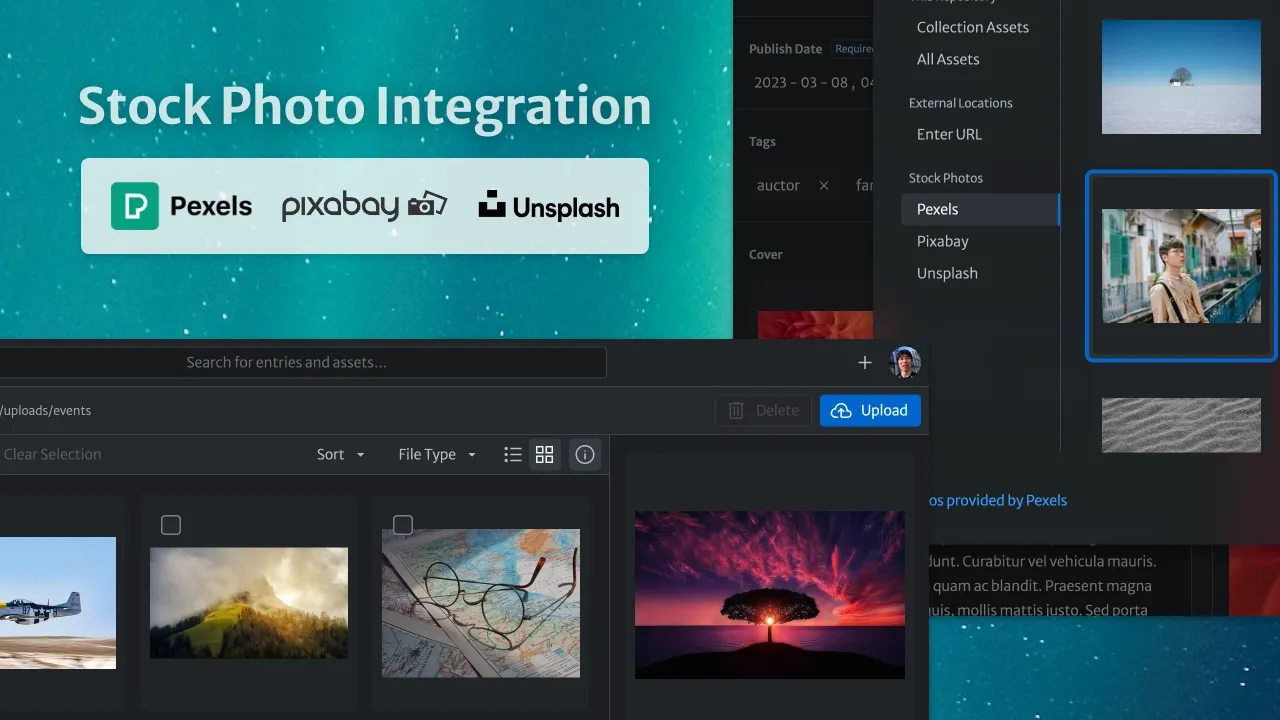
Task: Click the Pixabay logo in the banner
Action: tap(364, 207)
